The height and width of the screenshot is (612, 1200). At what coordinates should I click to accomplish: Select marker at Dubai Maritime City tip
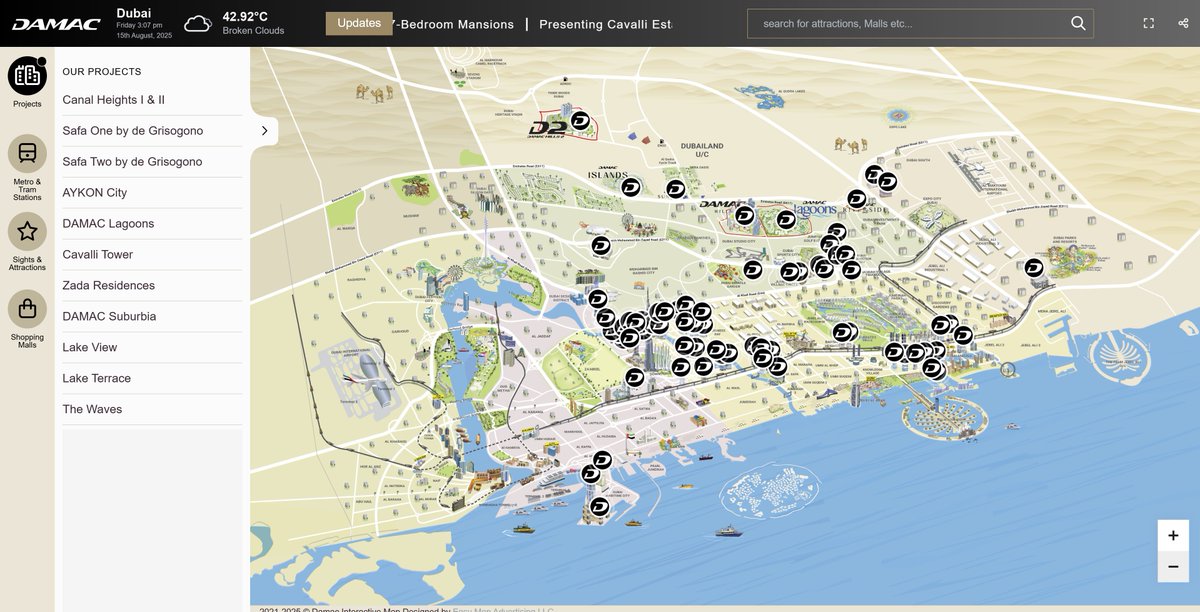tap(599, 507)
